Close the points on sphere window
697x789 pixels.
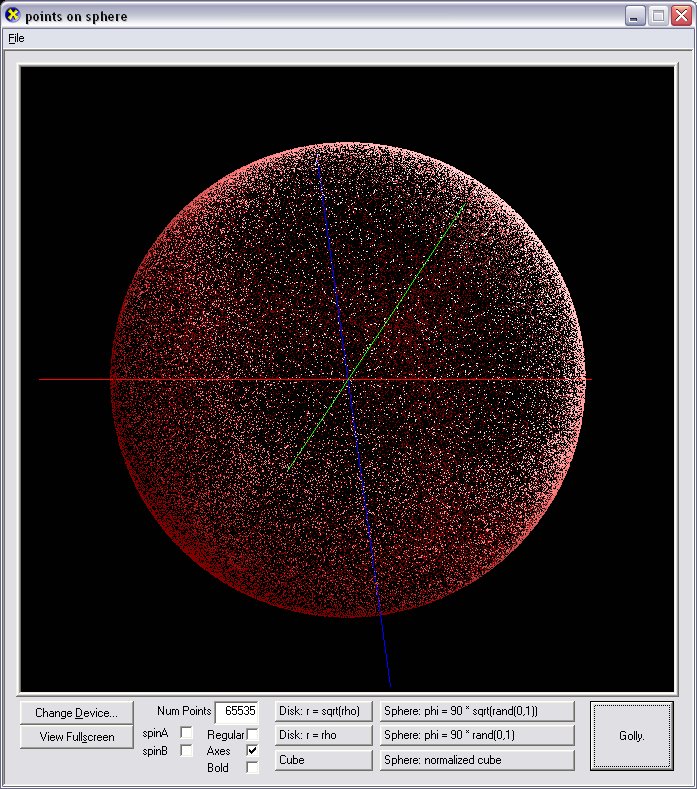click(x=679, y=16)
